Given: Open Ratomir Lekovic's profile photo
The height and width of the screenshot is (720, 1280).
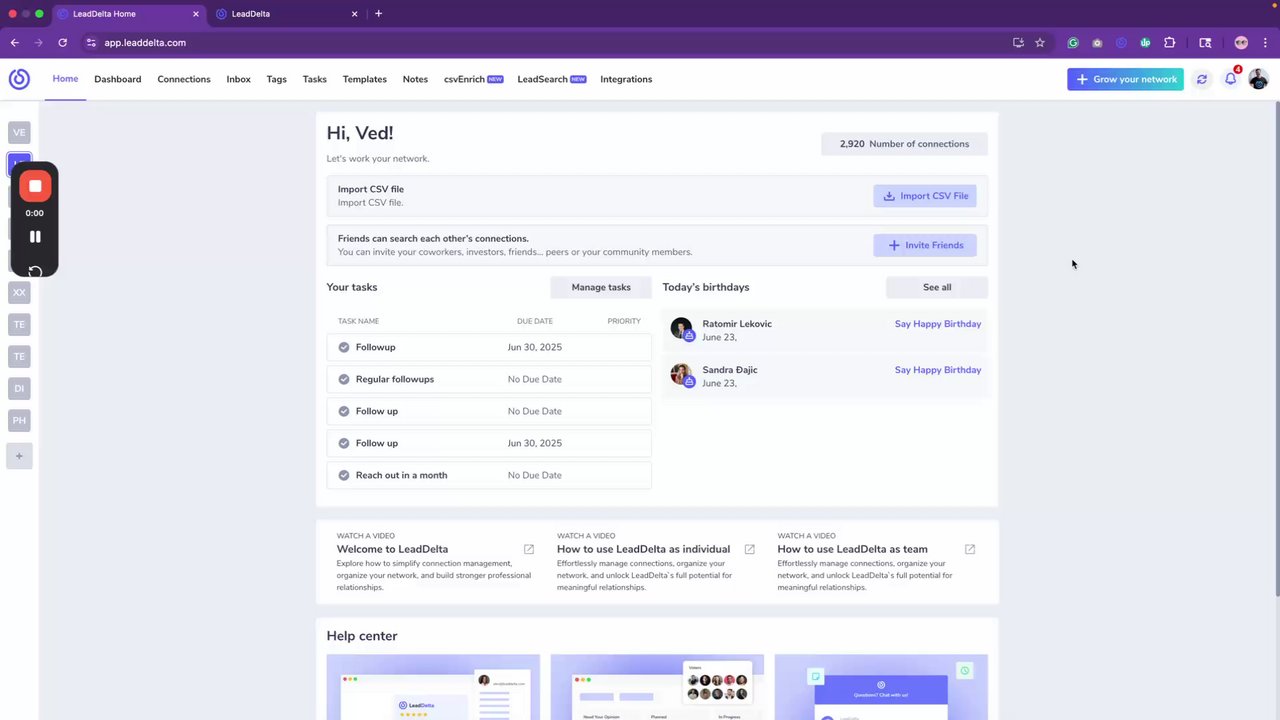Looking at the screenshot, I should pos(681,329).
